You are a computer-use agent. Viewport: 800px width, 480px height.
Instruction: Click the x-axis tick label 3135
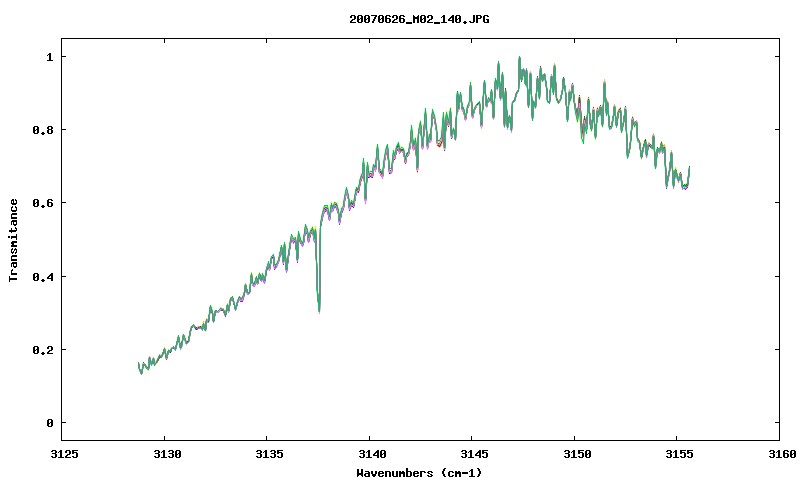269,454
